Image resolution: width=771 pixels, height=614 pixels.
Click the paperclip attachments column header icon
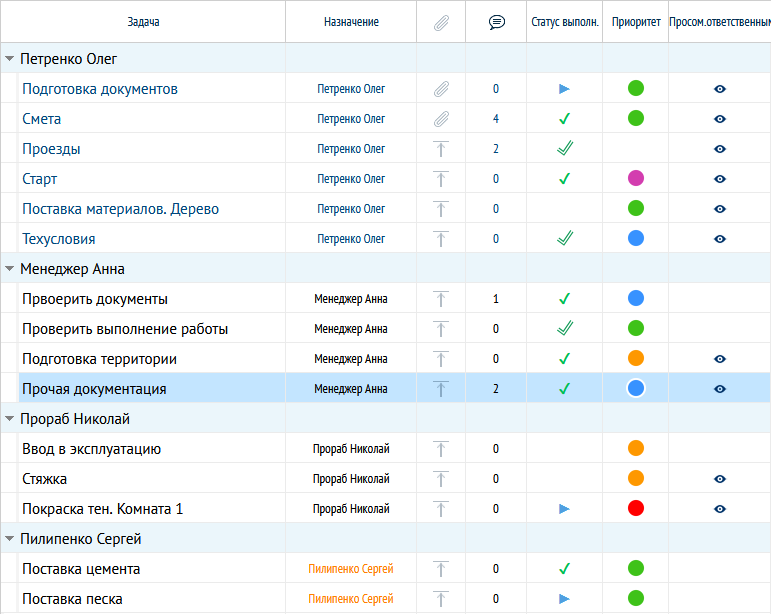tap(441, 23)
